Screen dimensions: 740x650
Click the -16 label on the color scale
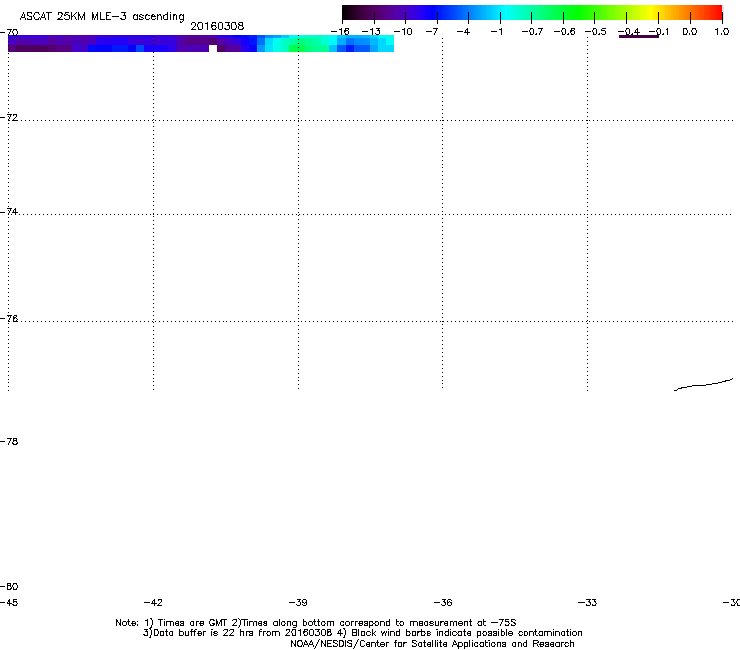[x=340, y=32]
